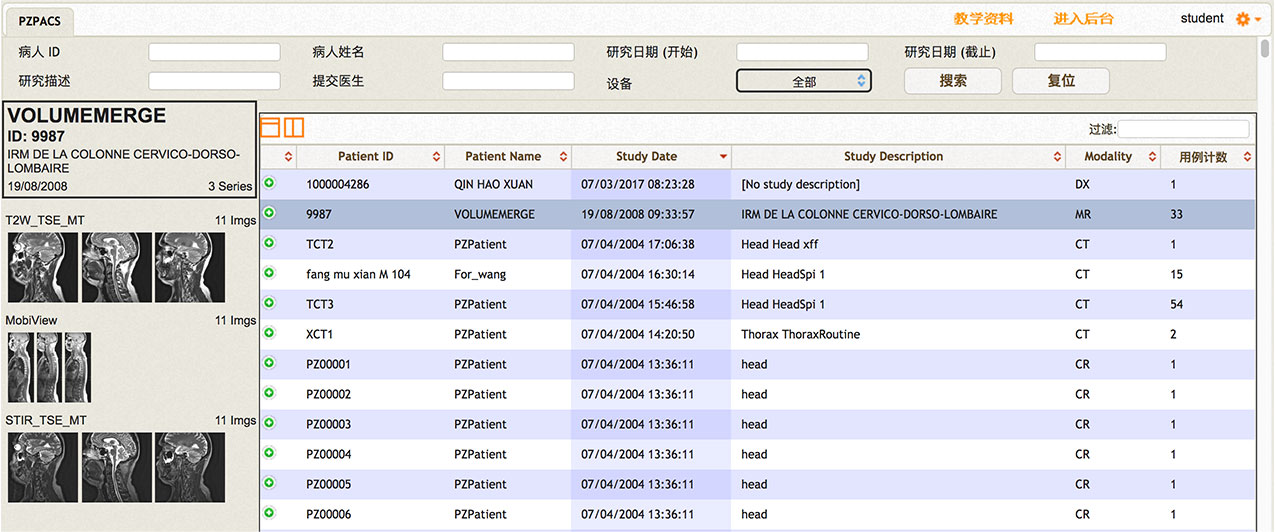Viewport: 1275px width, 532px height.
Task: Click the 病人 ID input field
Action: (x=214, y=52)
